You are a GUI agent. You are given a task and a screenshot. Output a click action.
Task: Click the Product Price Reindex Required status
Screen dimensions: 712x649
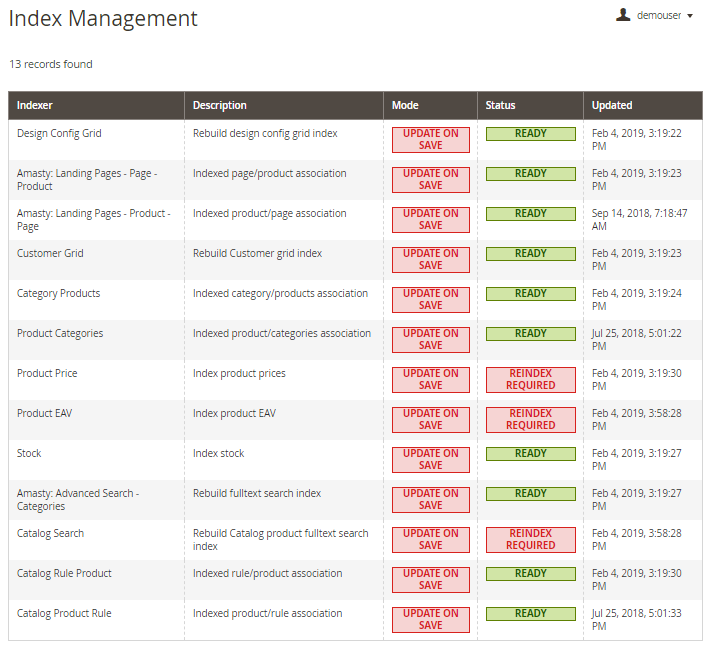[530, 379]
